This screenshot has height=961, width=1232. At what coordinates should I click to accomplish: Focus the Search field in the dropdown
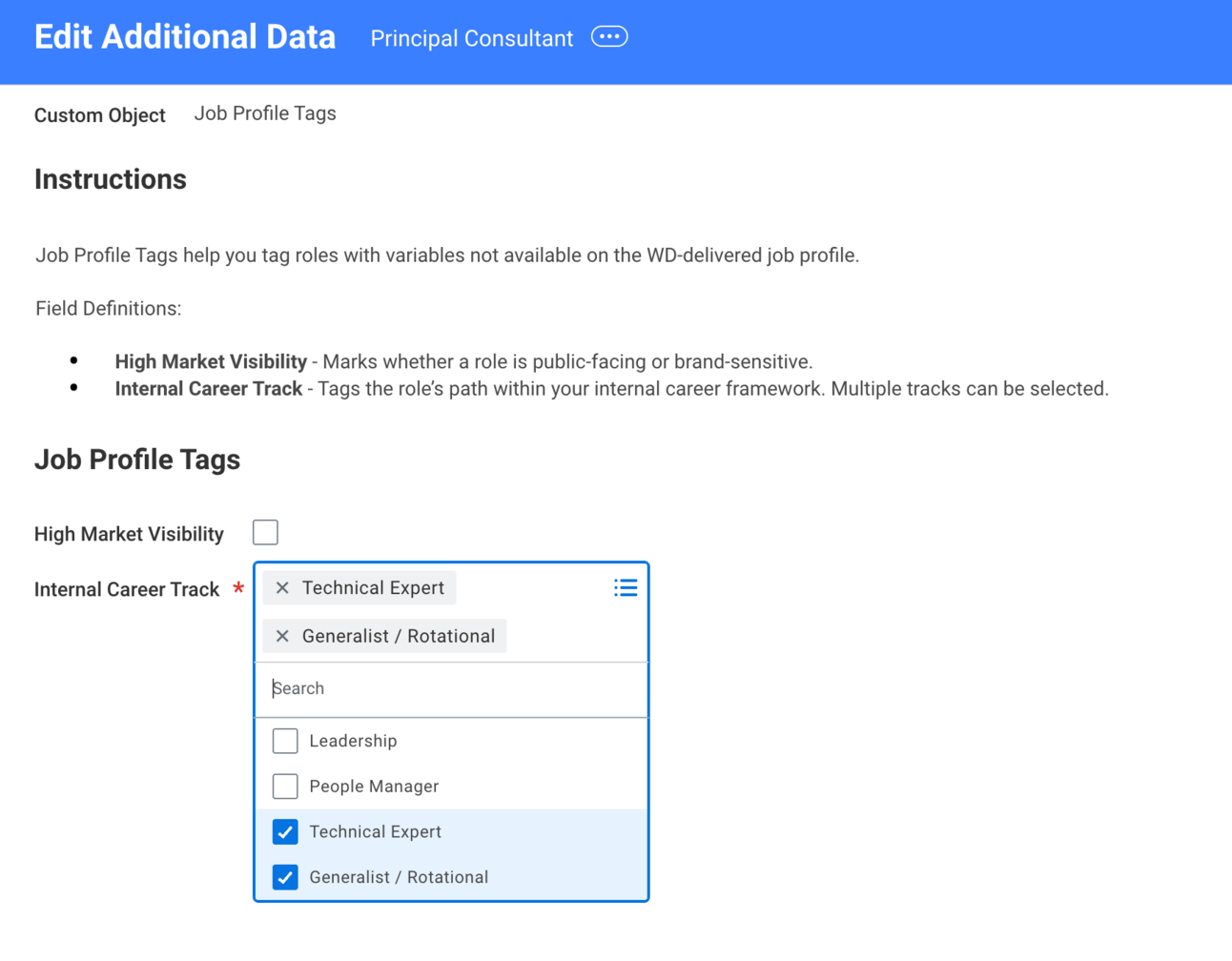click(x=451, y=688)
